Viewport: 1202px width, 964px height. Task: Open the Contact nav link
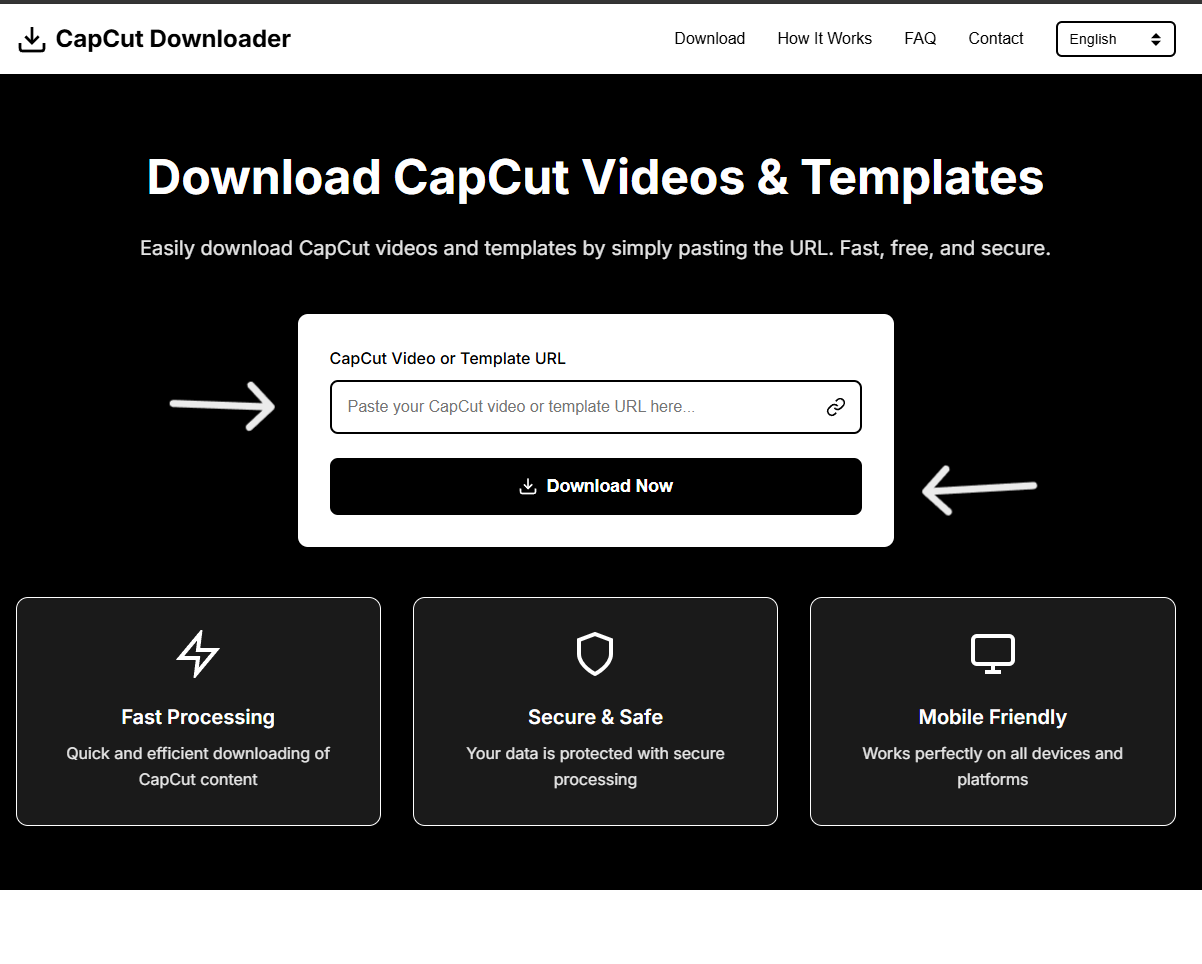(x=996, y=39)
